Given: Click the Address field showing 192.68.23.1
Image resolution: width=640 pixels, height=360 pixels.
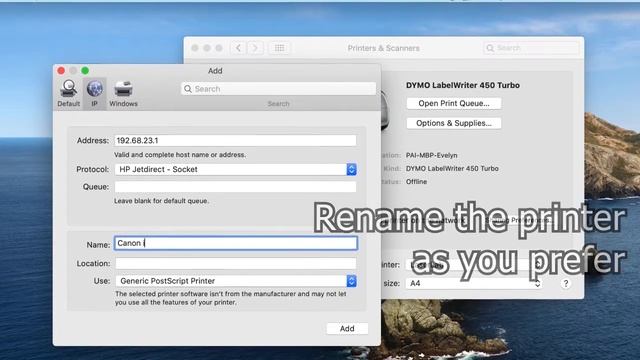Looking at the screenshot, I should 236,140.
